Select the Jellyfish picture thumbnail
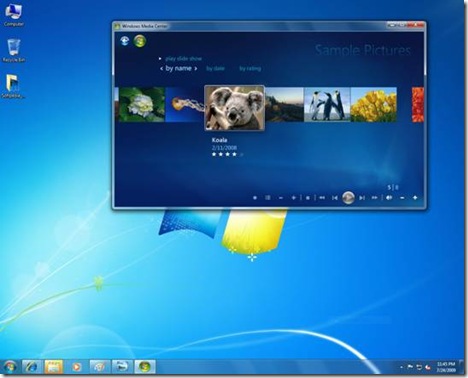The image size is (468, 378). pyautogui.click(x=185, y=104)
